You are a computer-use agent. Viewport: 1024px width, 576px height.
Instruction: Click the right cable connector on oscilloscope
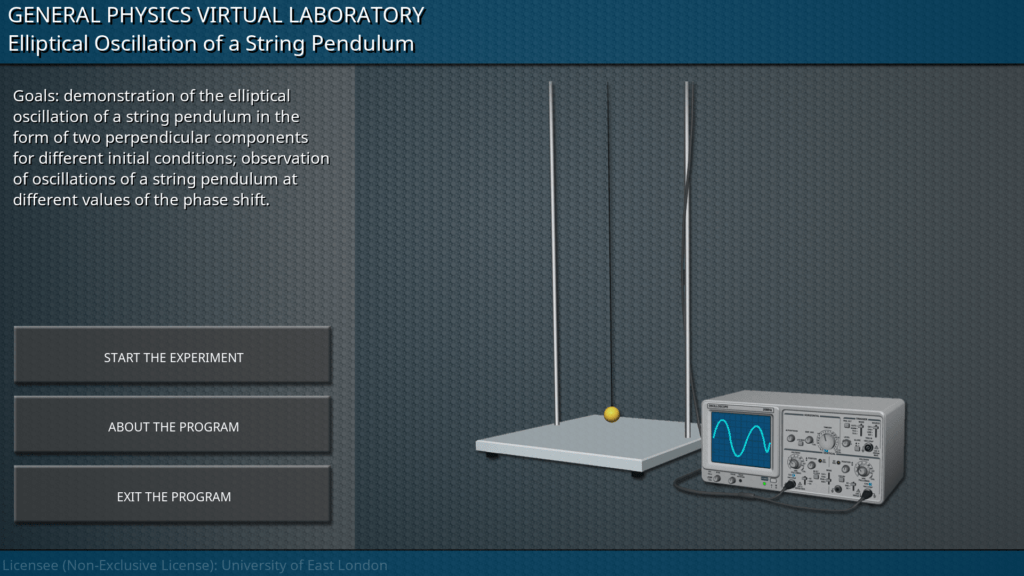point(868,494)
